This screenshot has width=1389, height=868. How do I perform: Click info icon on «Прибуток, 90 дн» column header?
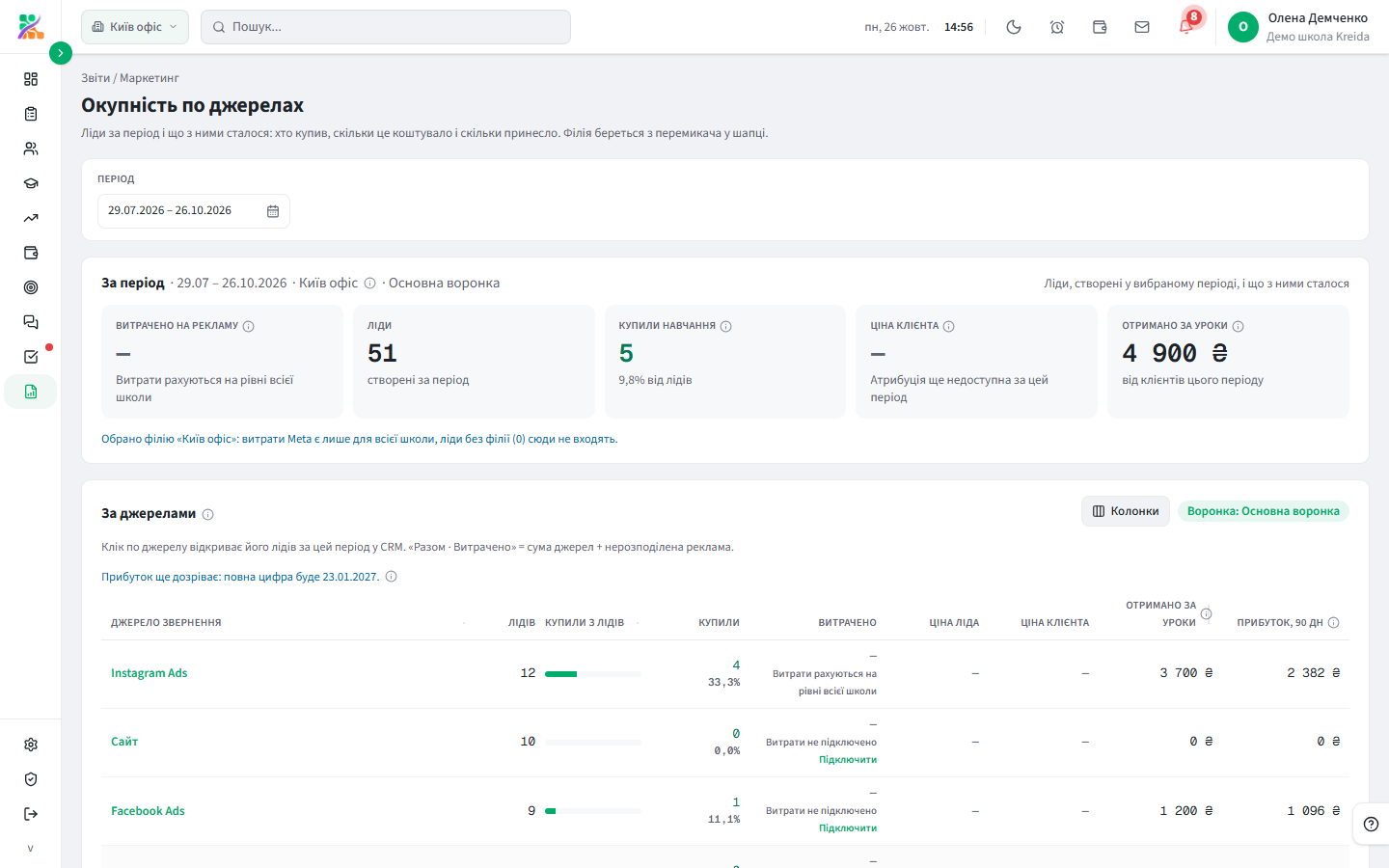click(x=1334, y=623)
